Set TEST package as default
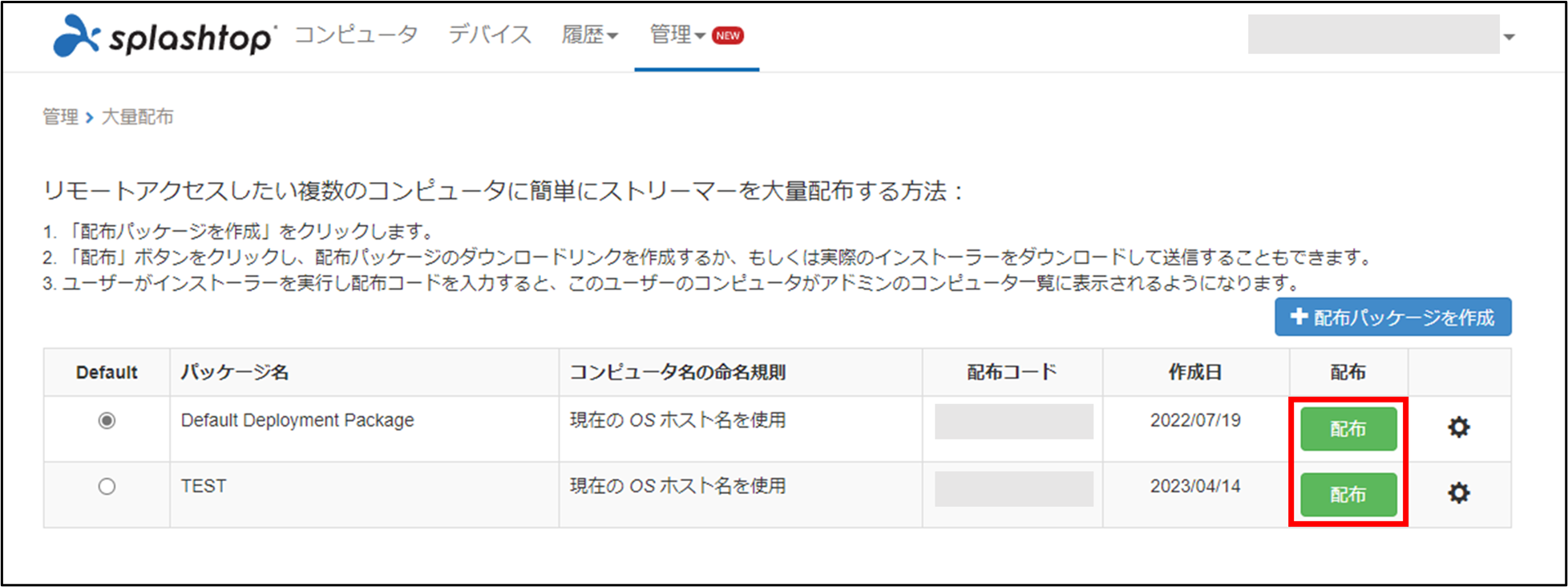Viewport: 1568px width, 587px height. coord(107,487)
